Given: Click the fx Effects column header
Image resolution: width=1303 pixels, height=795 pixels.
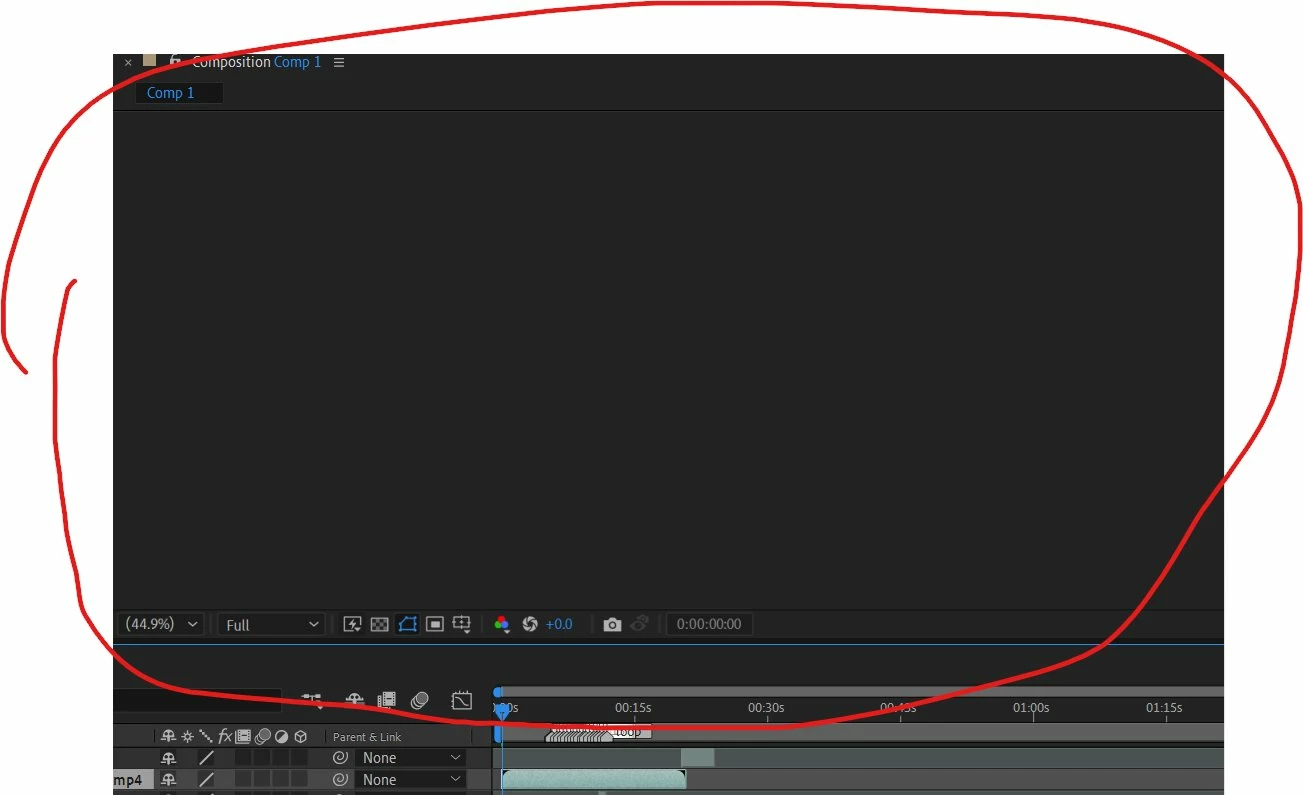Looking at the screenshot, I should tap(225, 736).
